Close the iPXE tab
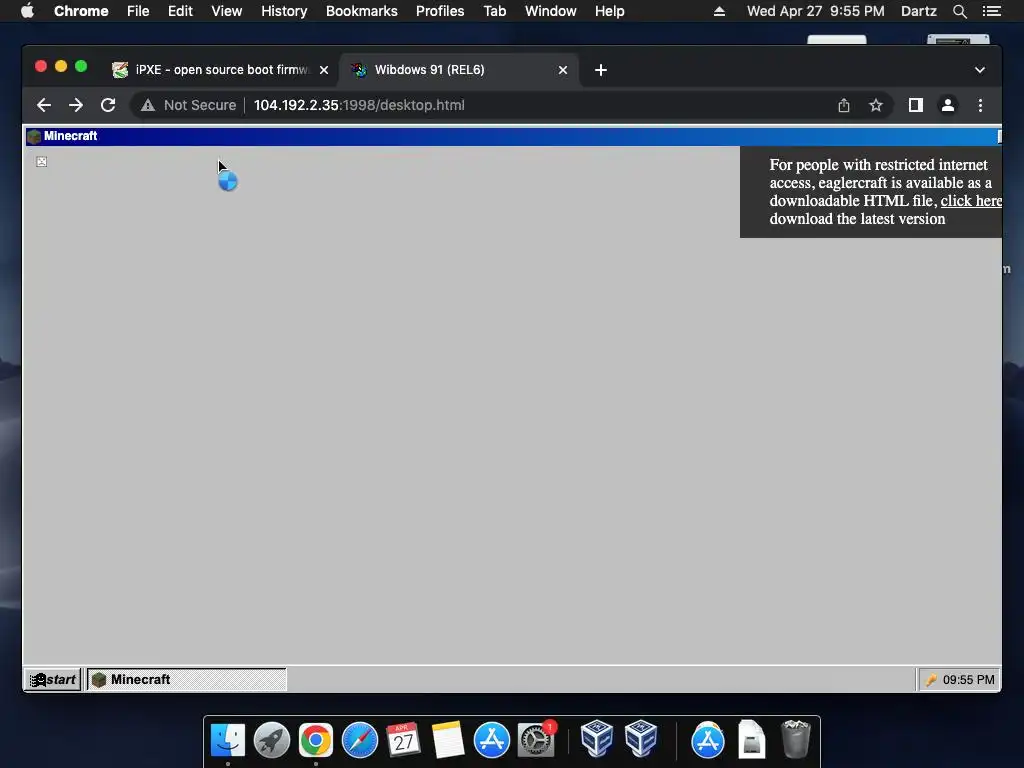1024x768 pixels. point(324,70)
